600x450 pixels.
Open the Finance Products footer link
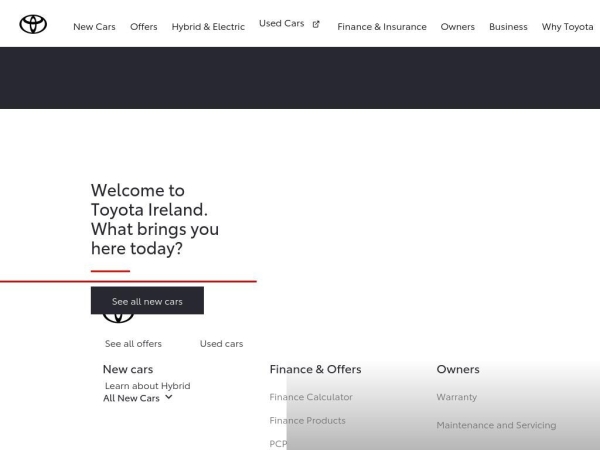(307, 421)
